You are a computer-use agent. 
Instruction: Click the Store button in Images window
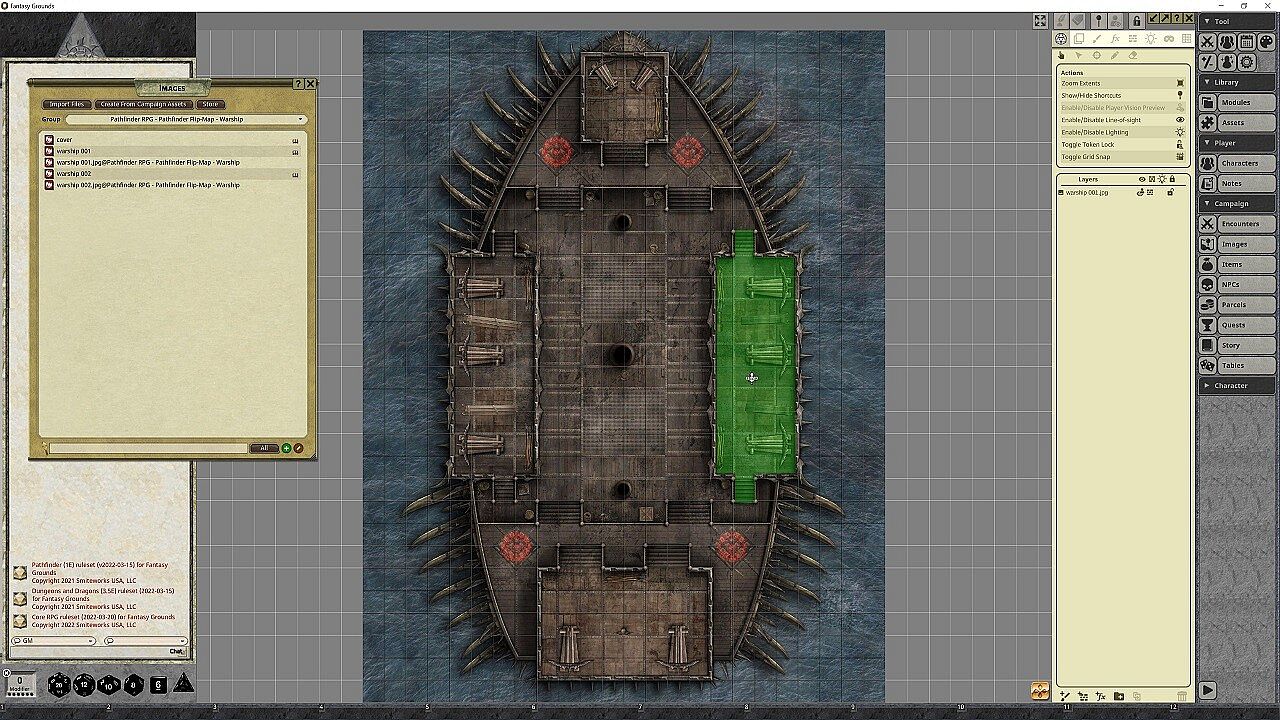[x=210, y=104]
